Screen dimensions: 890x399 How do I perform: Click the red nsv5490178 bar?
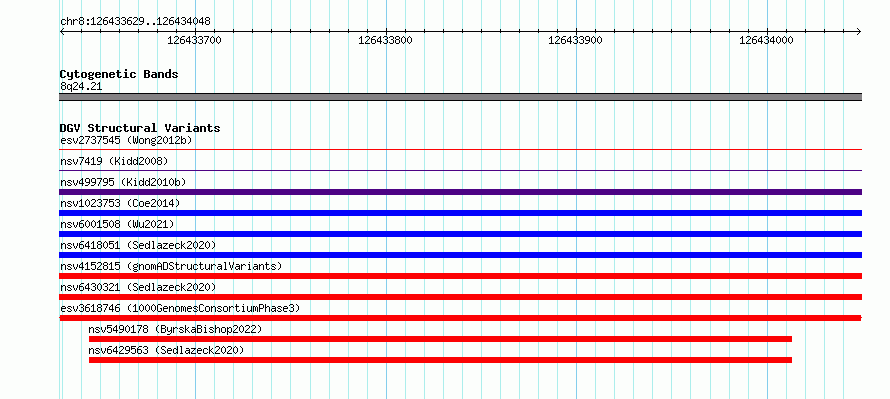tap(440, 339)
